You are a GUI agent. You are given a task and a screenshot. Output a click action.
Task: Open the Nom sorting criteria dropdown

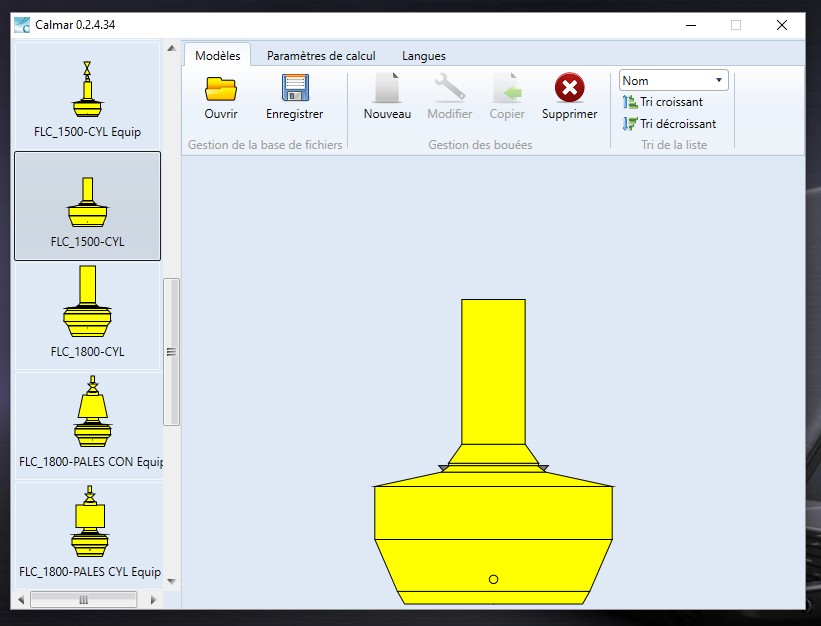(x=673, y=80)
